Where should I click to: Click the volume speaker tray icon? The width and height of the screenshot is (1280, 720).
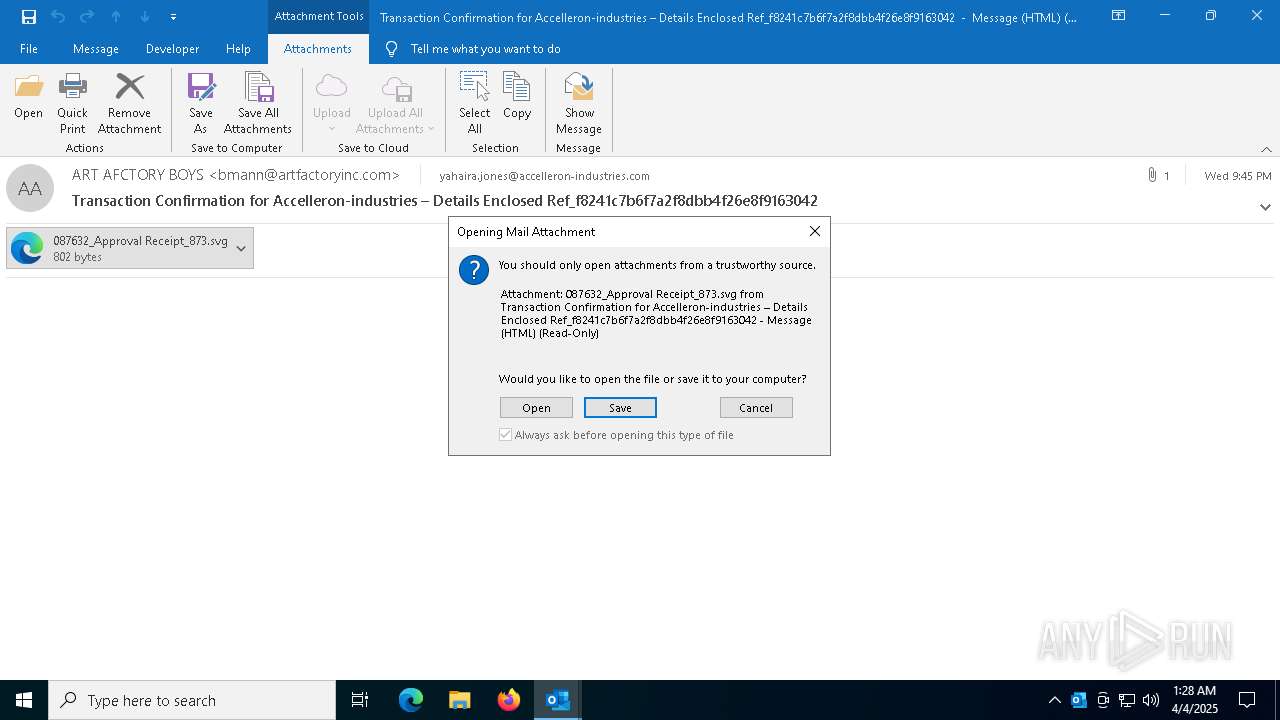1151,700
